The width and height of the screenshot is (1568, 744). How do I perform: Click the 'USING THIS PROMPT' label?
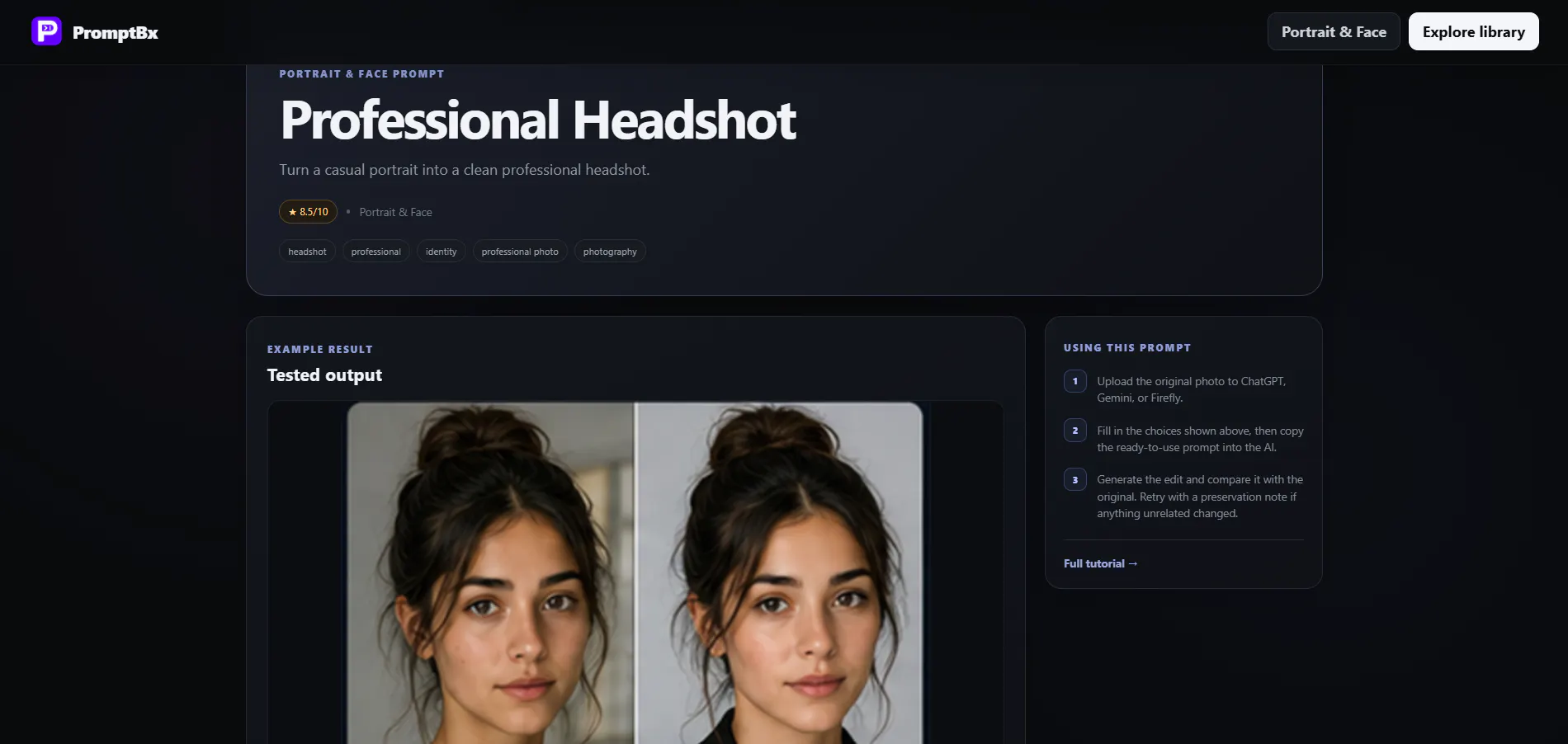click(1127, 348)
